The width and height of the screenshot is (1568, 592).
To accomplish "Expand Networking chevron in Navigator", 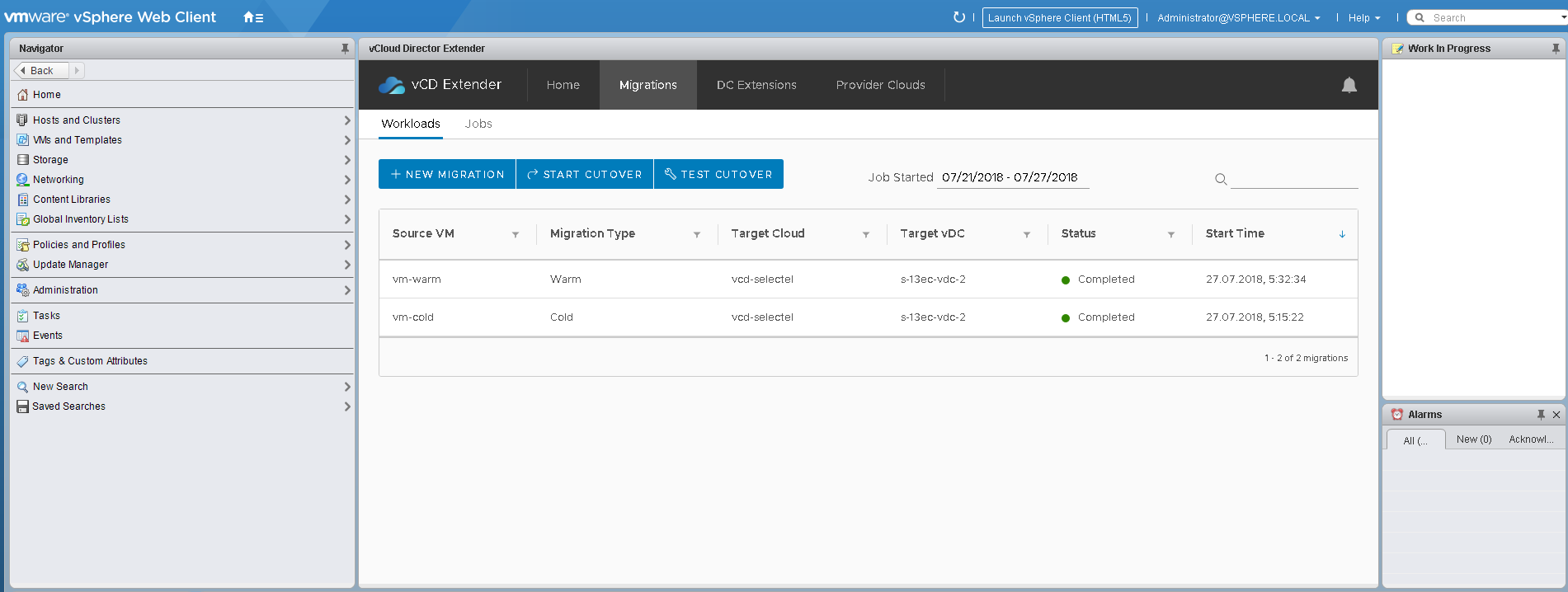I will [x=347, y=180].
